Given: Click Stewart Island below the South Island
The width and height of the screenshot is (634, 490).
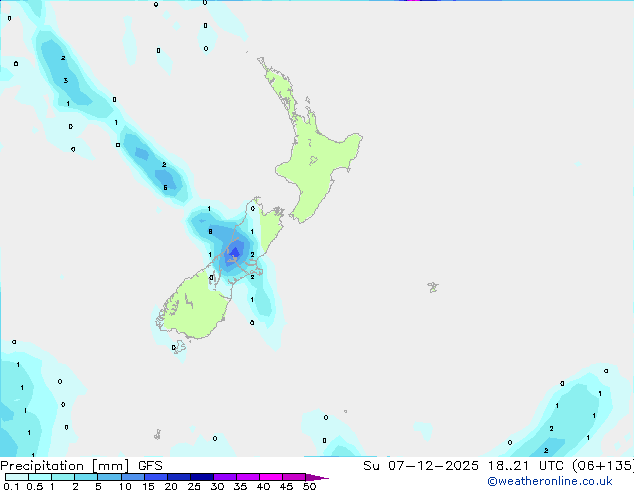Looking at the screenshot, I should point(179,347).
